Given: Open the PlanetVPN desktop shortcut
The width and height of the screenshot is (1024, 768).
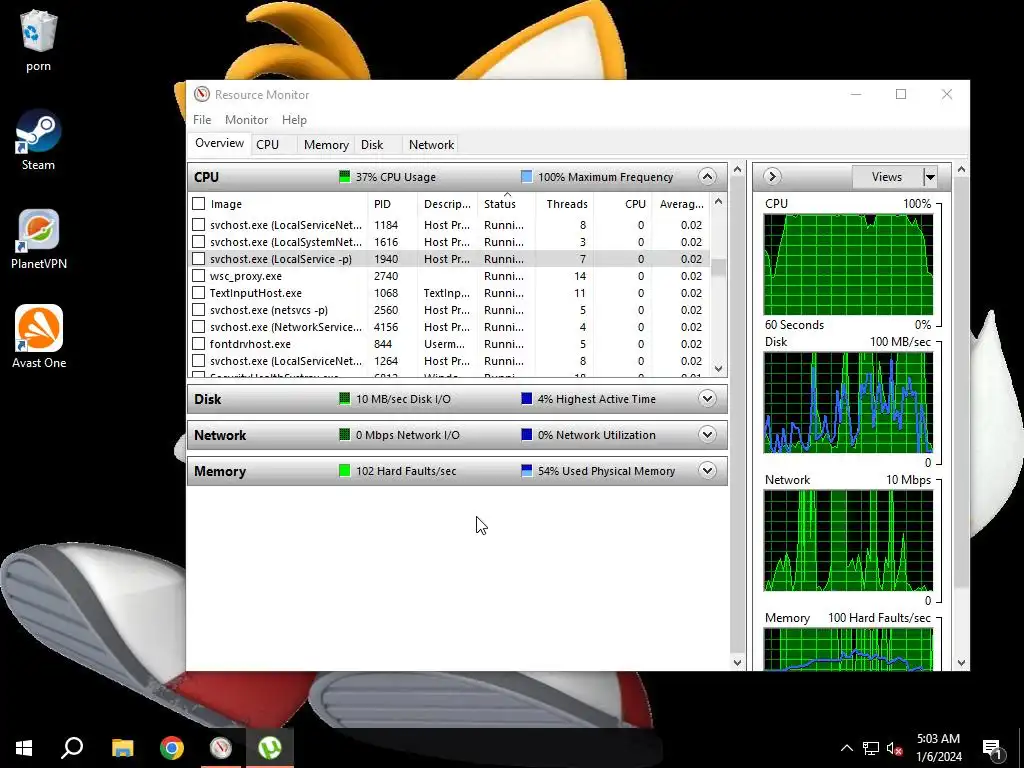Looking at the screenshot, I should (x=39, y=240).
